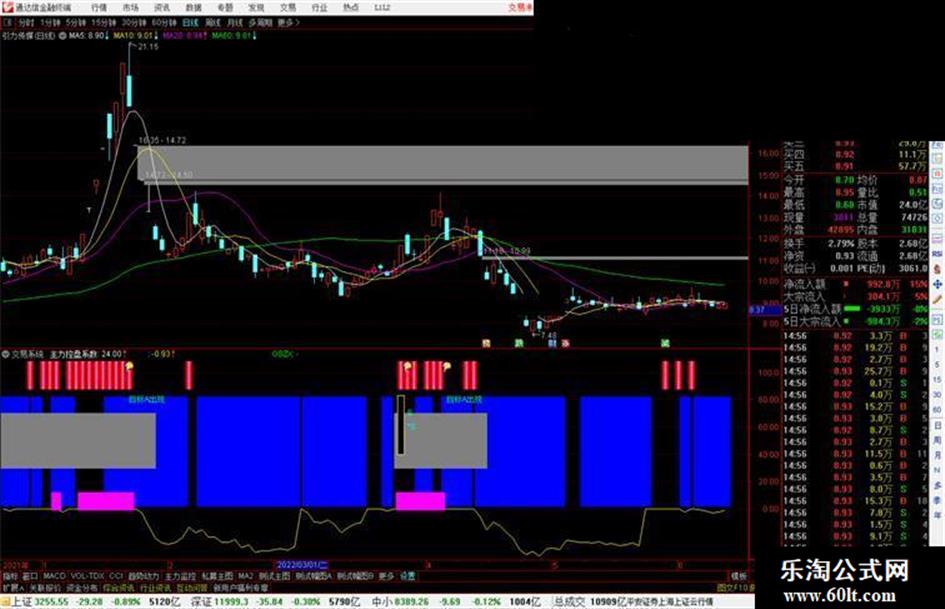945x609 pixels.
Task: Switch chart to 5分钟 period
Action: click(x=76, y=23)
